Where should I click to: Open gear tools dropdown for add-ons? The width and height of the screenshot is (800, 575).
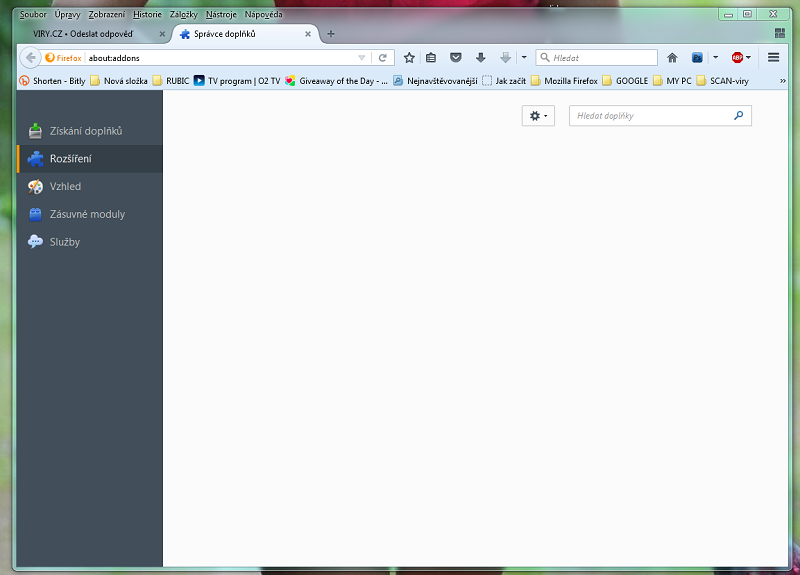[538, 116]
